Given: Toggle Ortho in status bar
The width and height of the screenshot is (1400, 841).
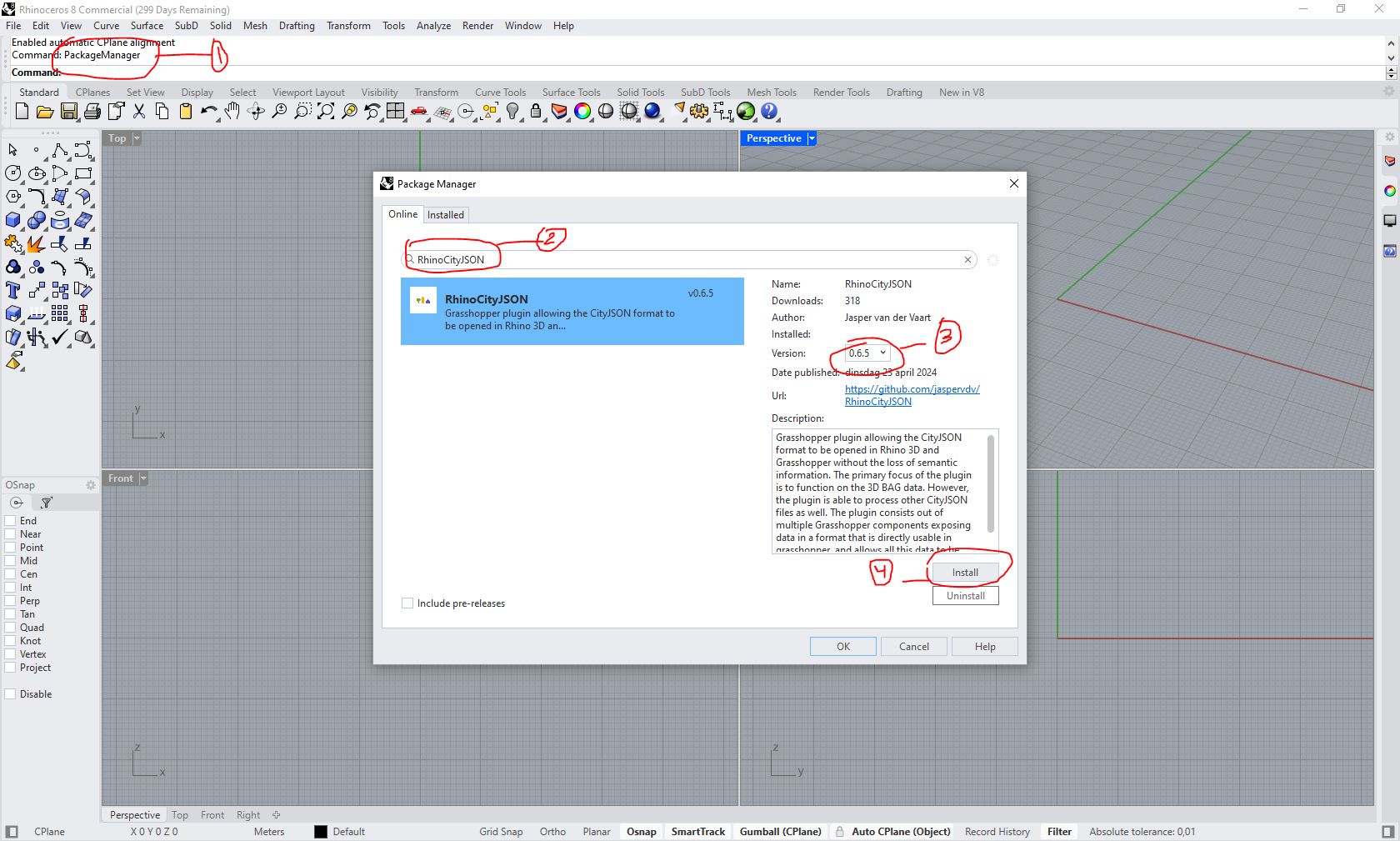Looking at the screenshot, I should point(552,831).
